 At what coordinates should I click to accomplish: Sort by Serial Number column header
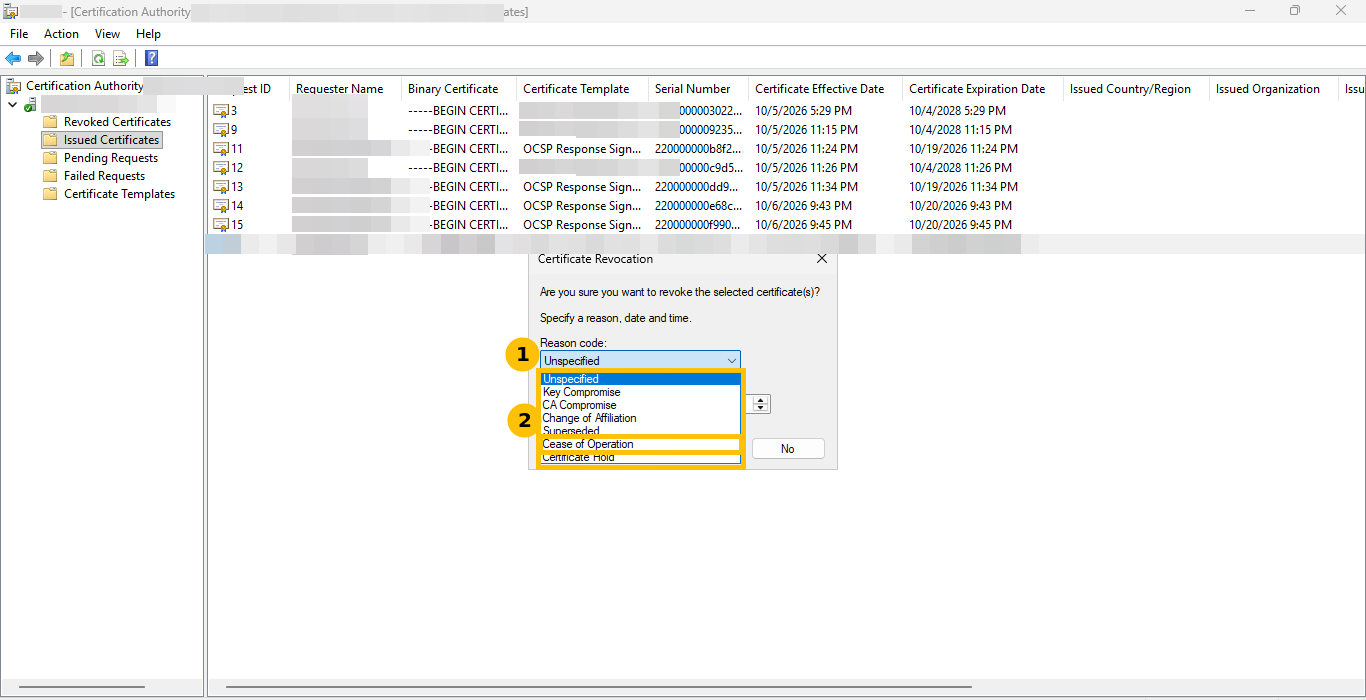(698, 88)
